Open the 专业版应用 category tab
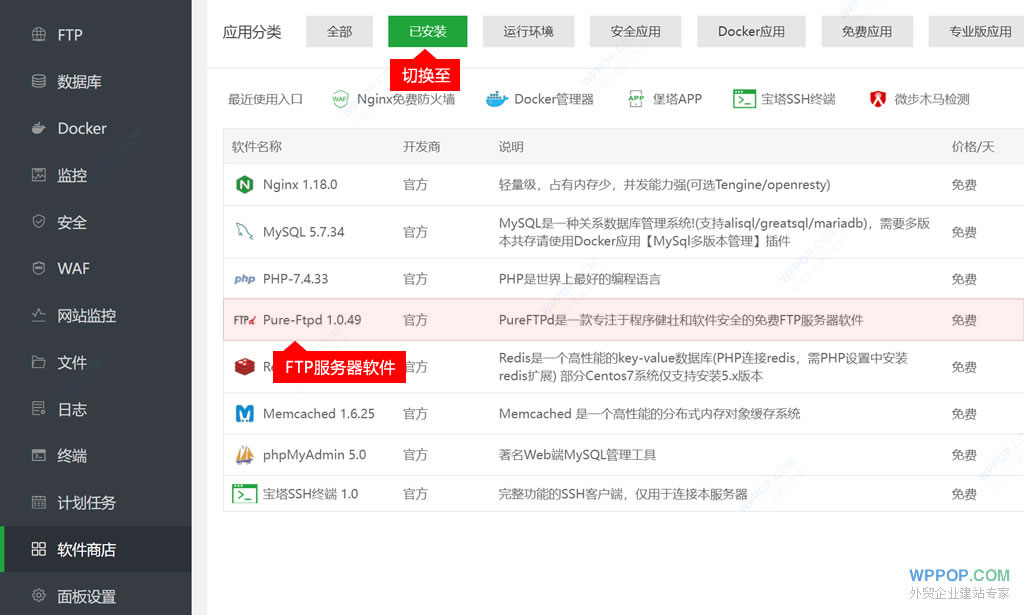The height and width of the screenshot is (615, 1024). click(976, 31)
